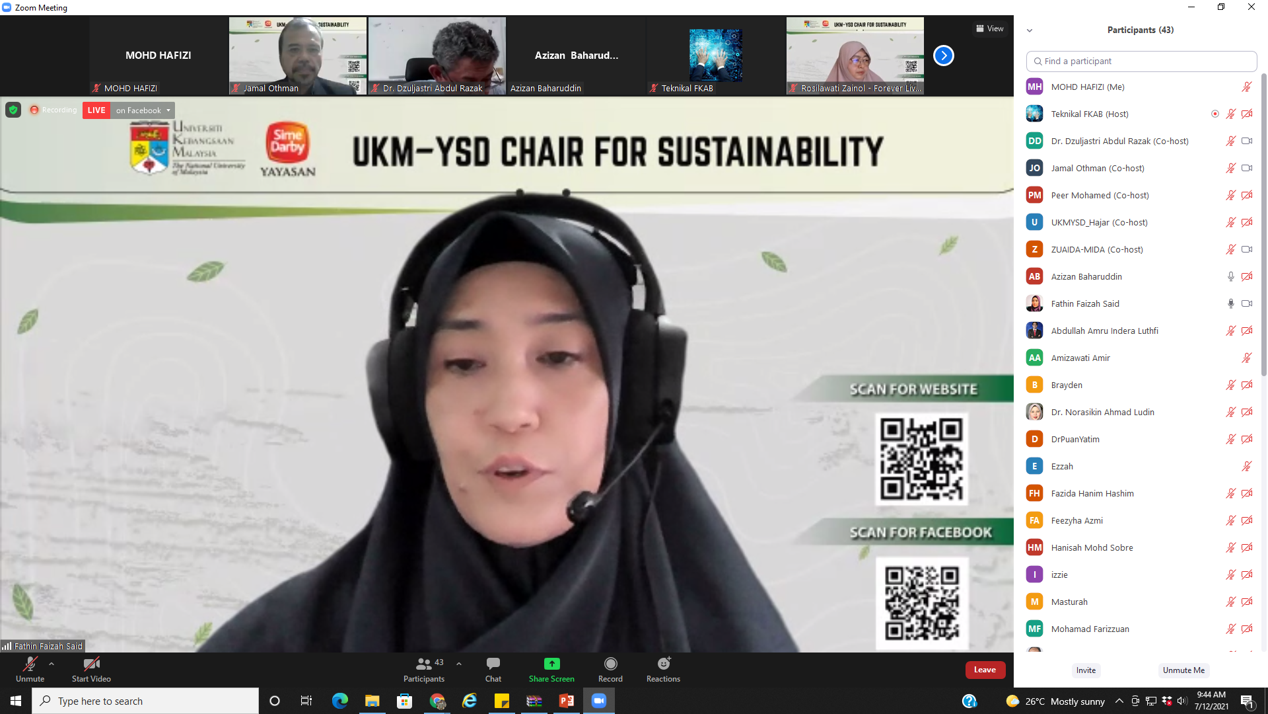
Task: Click the green encryption shield icon
Action: tap(13, 110)
